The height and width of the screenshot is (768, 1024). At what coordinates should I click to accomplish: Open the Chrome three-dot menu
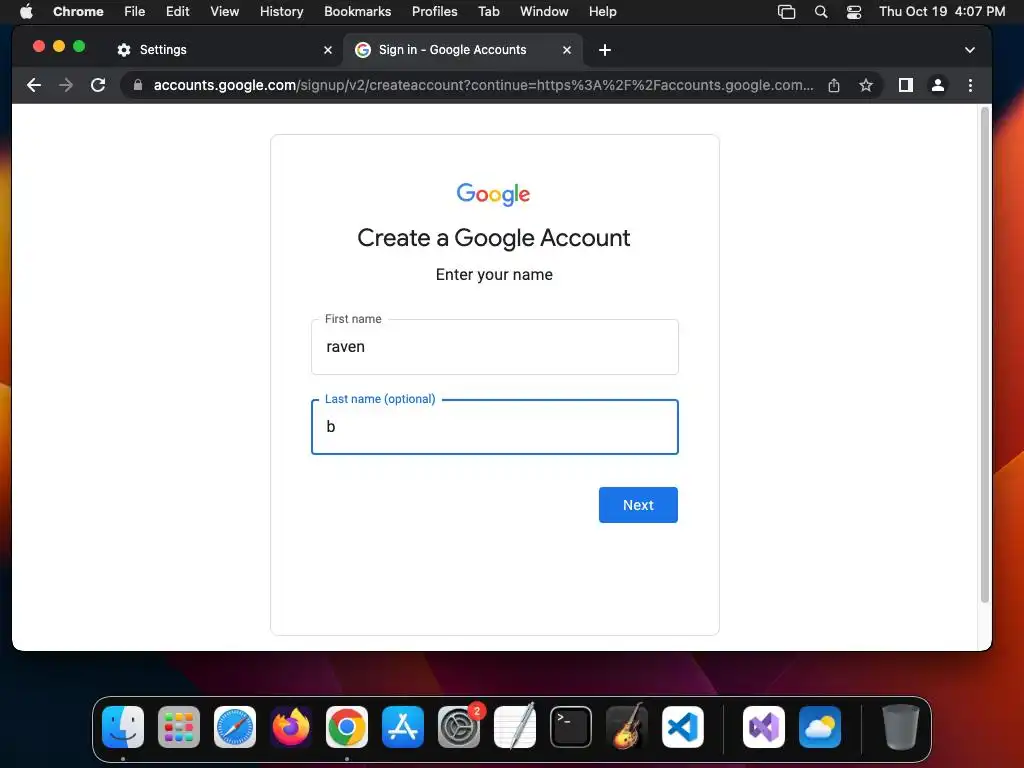[x=970, y=85]
